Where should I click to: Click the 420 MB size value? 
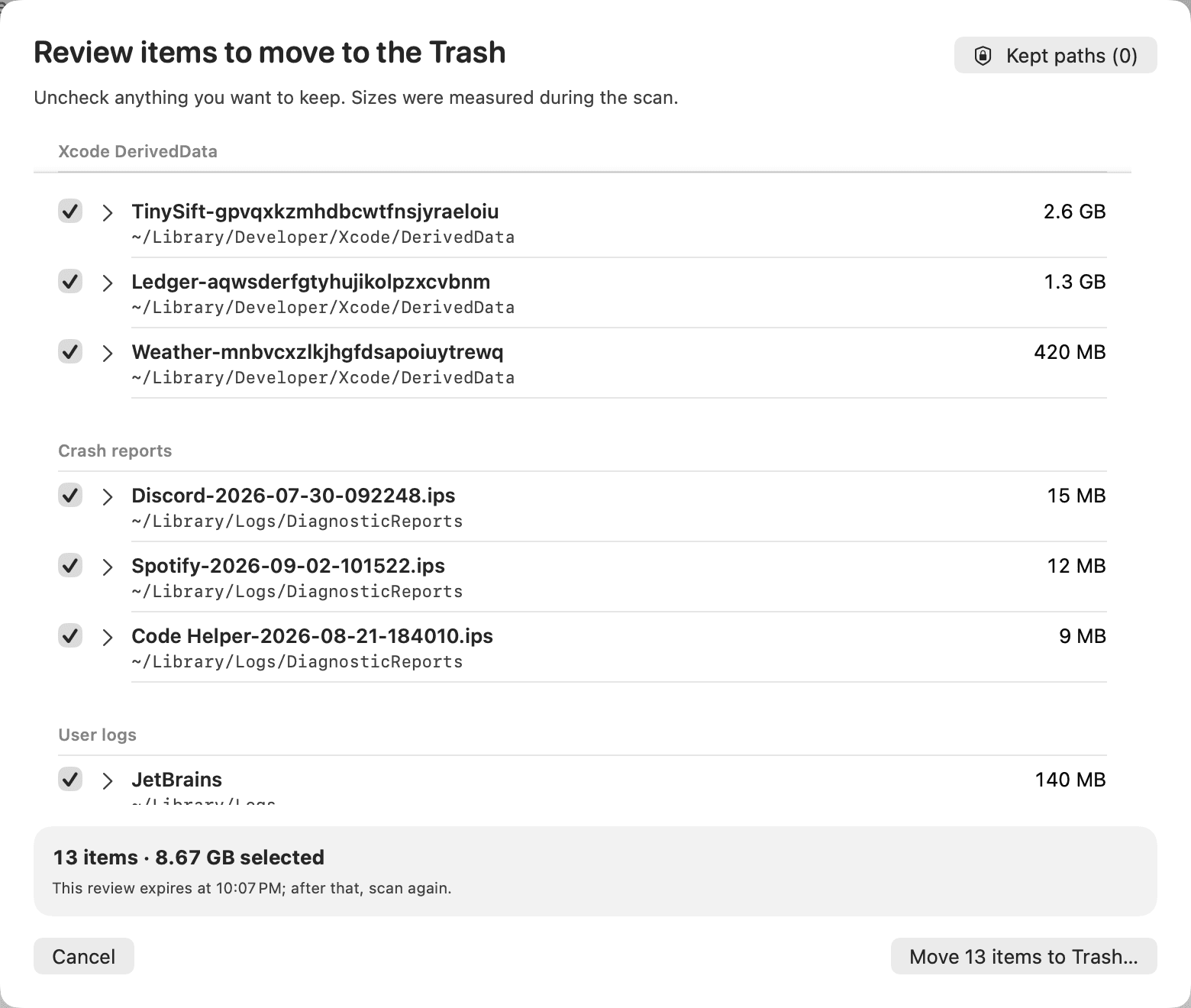(1070, 352)
